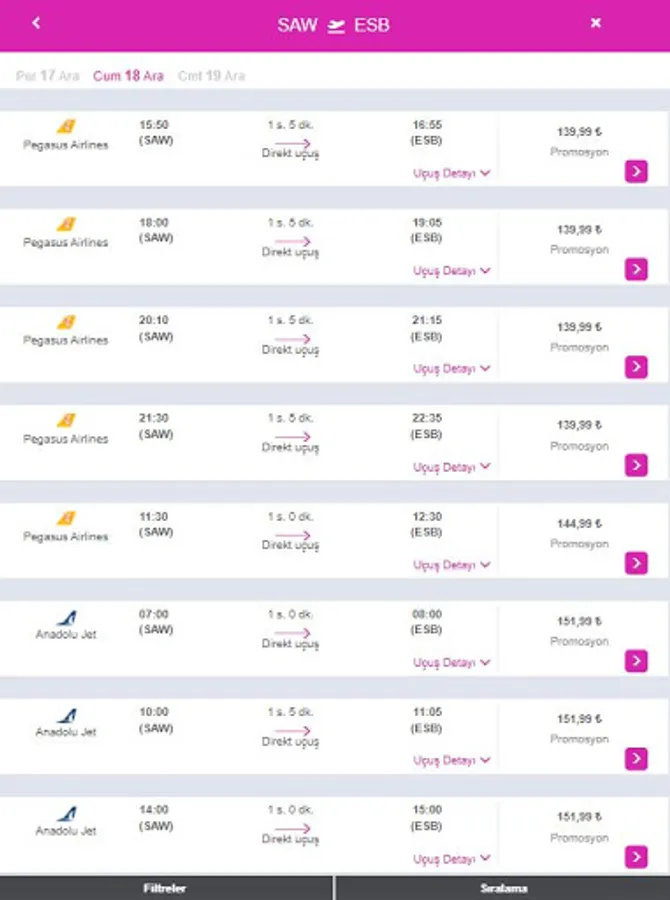Screen dimensions: 670x900
Task: Pick the 14:00 Anadolu Jet arrow button
Action: coord(636,857)
